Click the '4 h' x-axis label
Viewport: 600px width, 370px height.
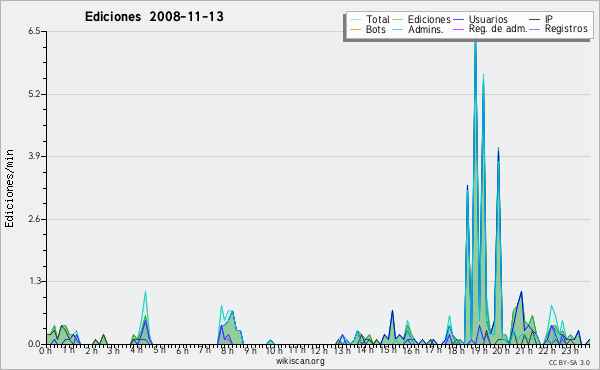point(136,350)
